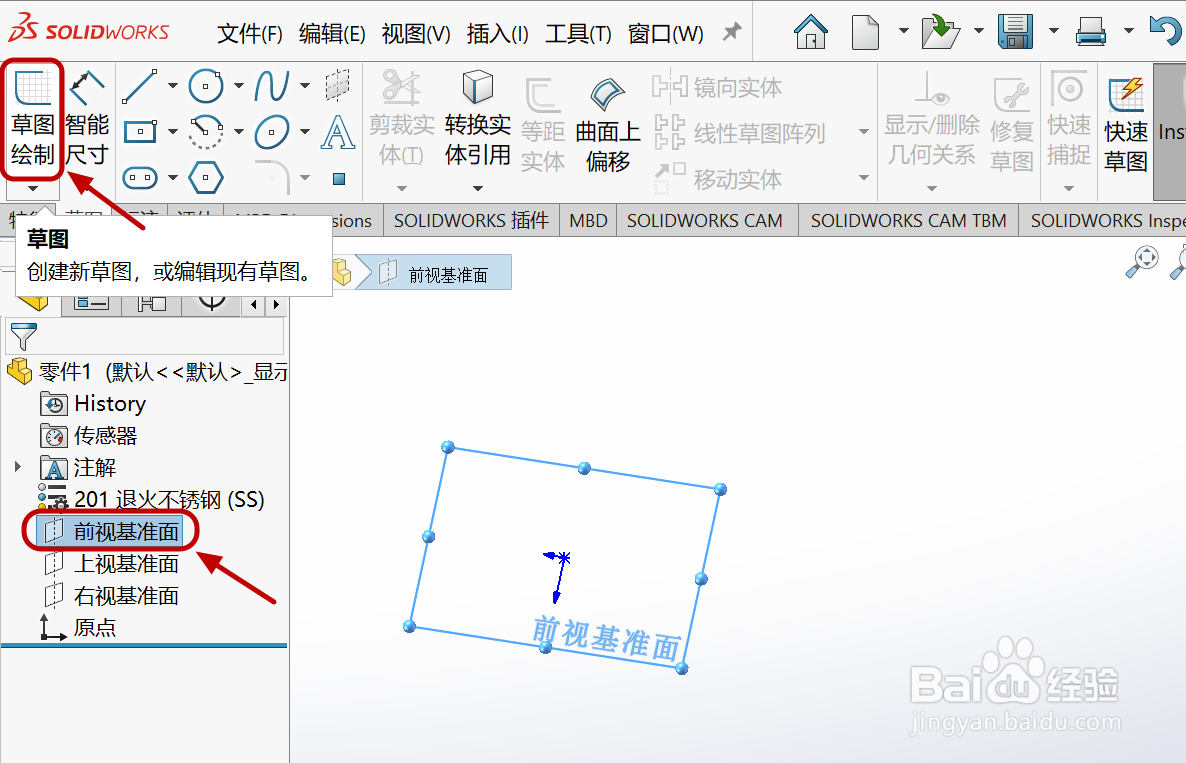This screenshot has width=1186, height=763.
Task: Select 传感器 (Sensors) in feature tree
Action: [88, 436]
